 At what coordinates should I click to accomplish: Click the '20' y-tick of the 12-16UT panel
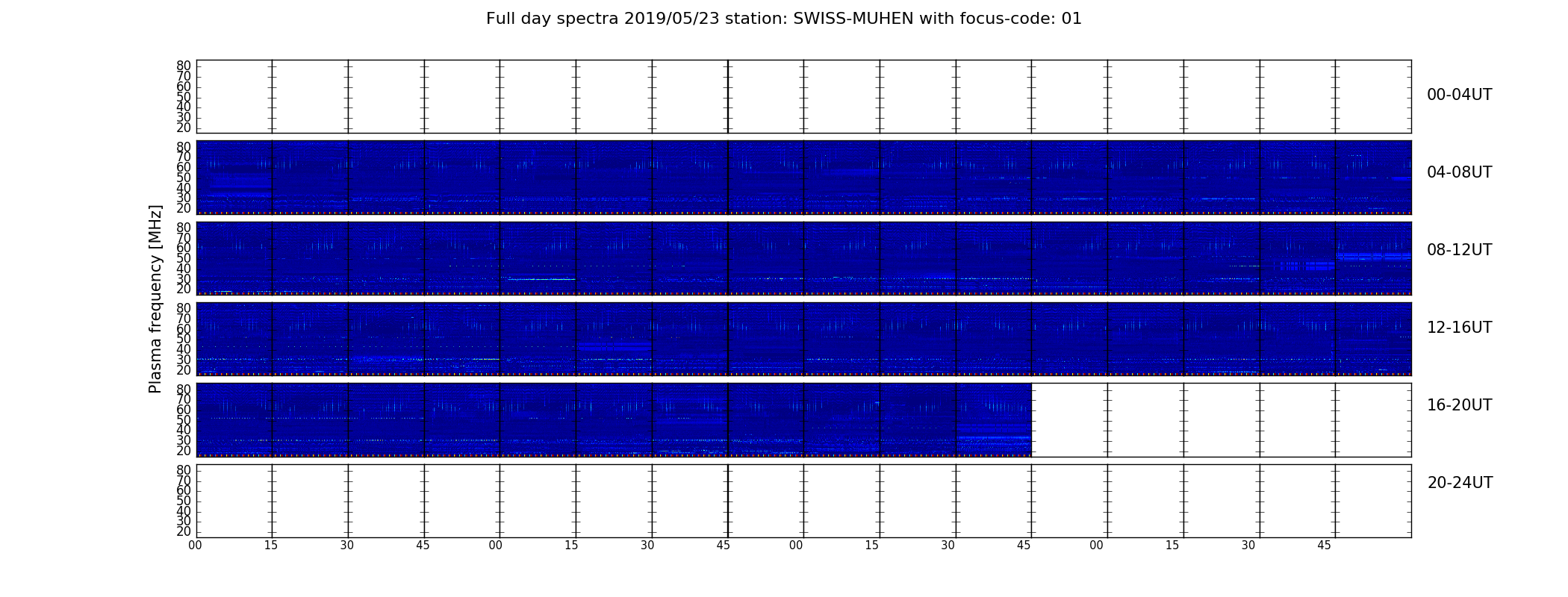(184, 370)
